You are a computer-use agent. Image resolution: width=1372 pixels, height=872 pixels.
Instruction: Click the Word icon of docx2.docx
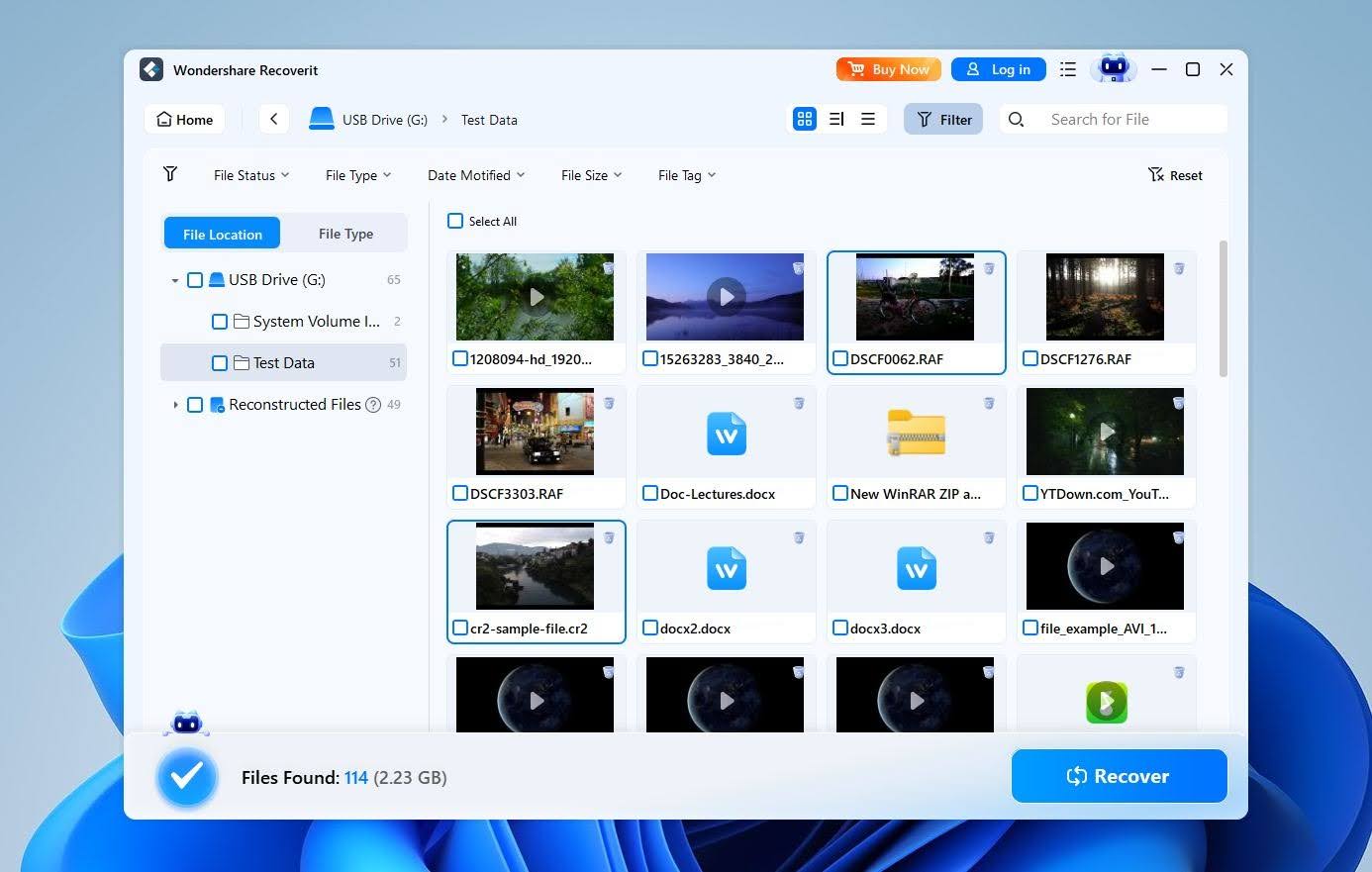[x=727, y=568]
